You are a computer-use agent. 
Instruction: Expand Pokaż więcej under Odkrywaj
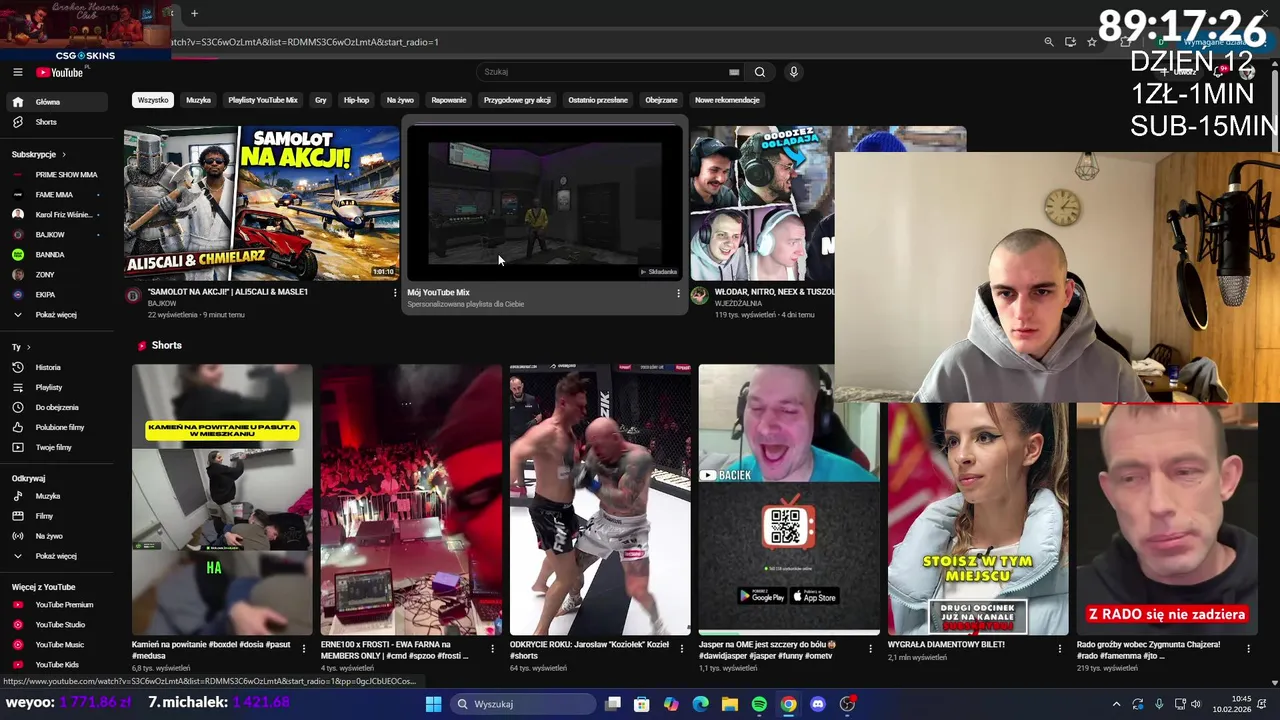point(56,556)
